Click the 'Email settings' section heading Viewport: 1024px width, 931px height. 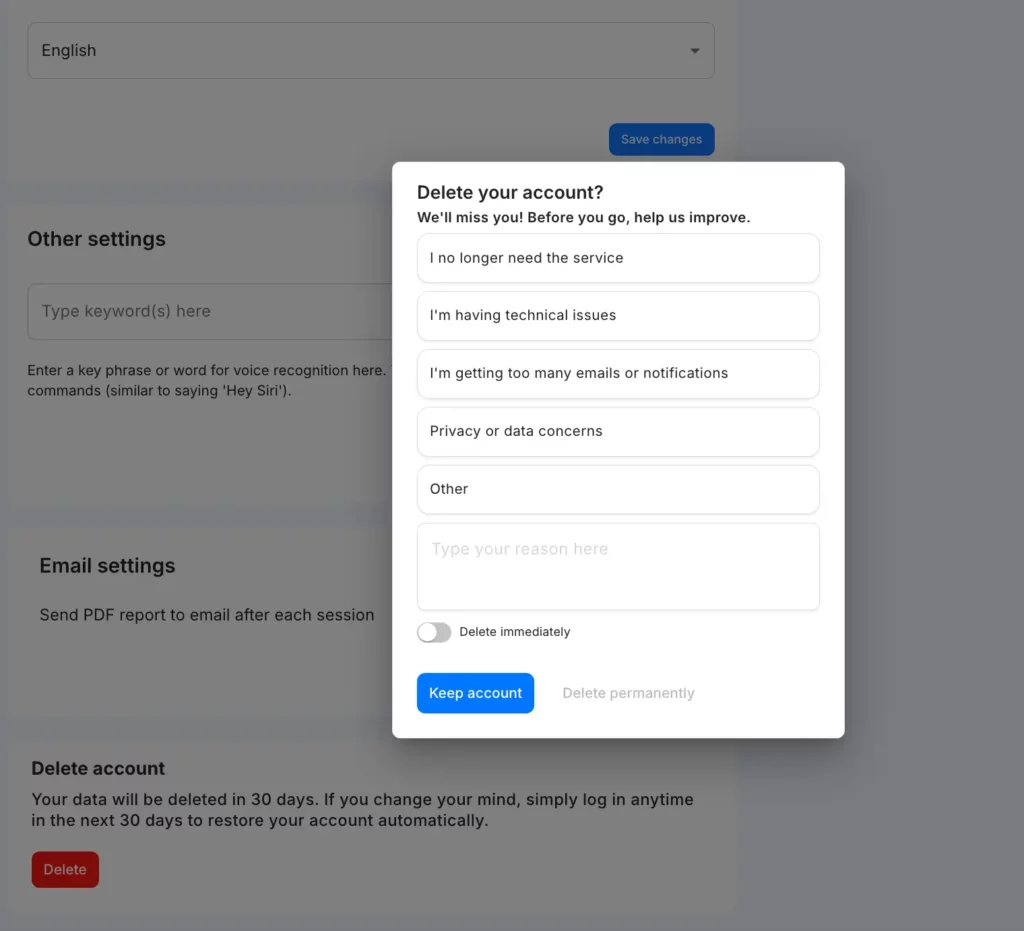coord(107,566)
